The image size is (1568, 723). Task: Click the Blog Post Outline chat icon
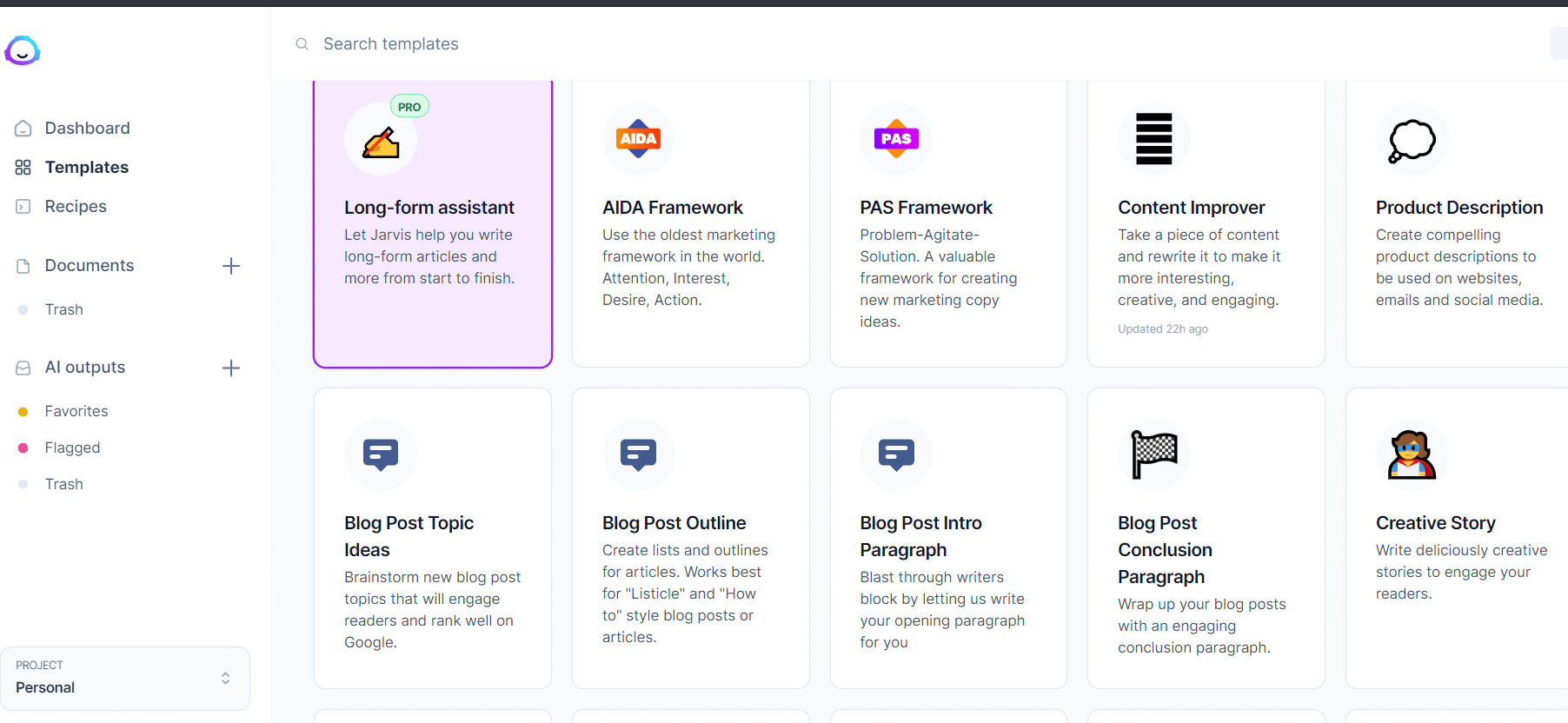point(638,454)
